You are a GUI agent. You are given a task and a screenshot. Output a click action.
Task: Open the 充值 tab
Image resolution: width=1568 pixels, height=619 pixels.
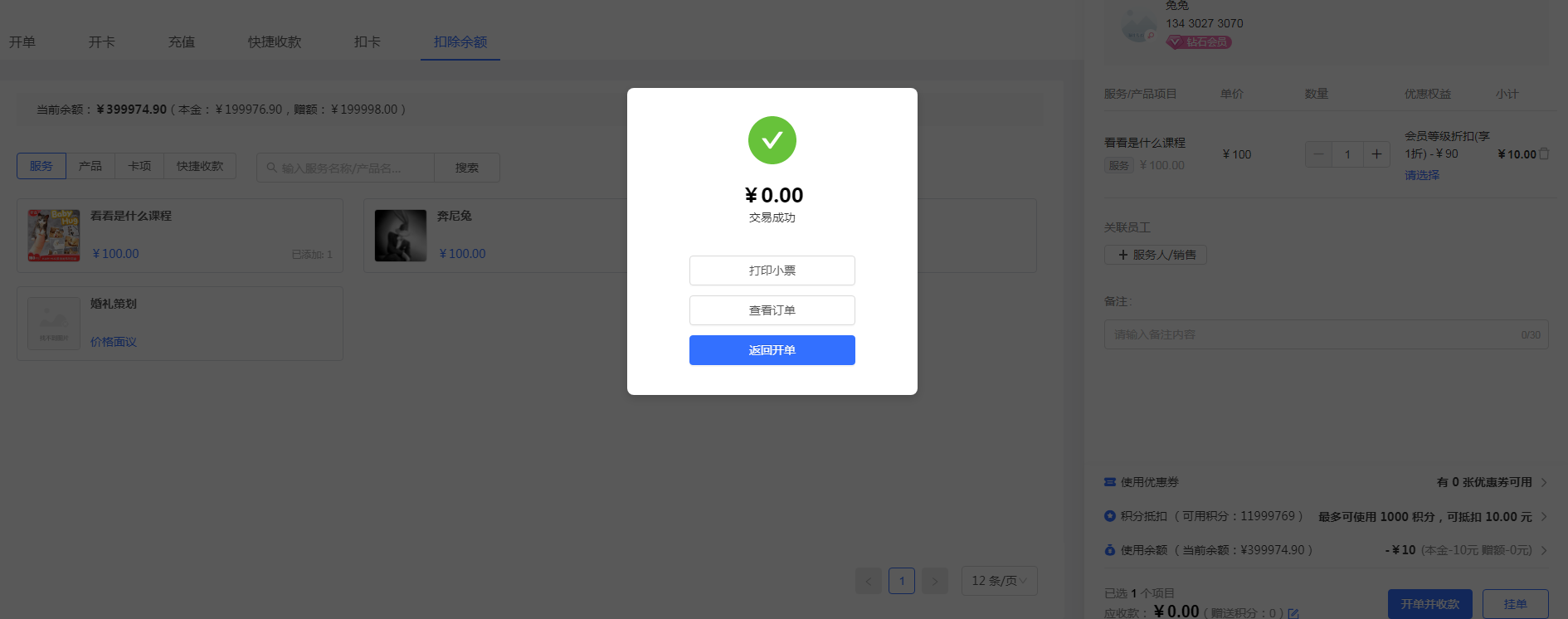pyautogui.click(x=182, y=41)
